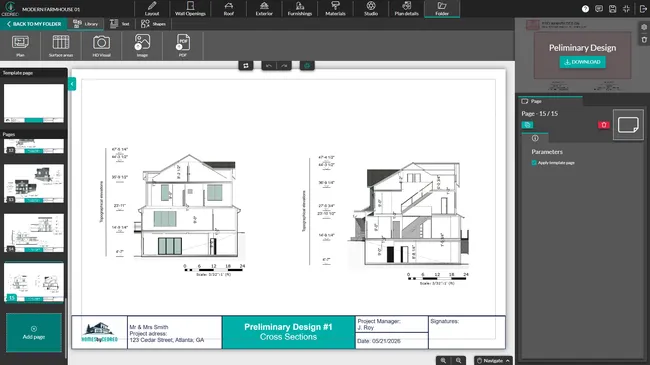Screen dimensions: 650x365
Task: Expand the Navigate menu
Action: 493,360
